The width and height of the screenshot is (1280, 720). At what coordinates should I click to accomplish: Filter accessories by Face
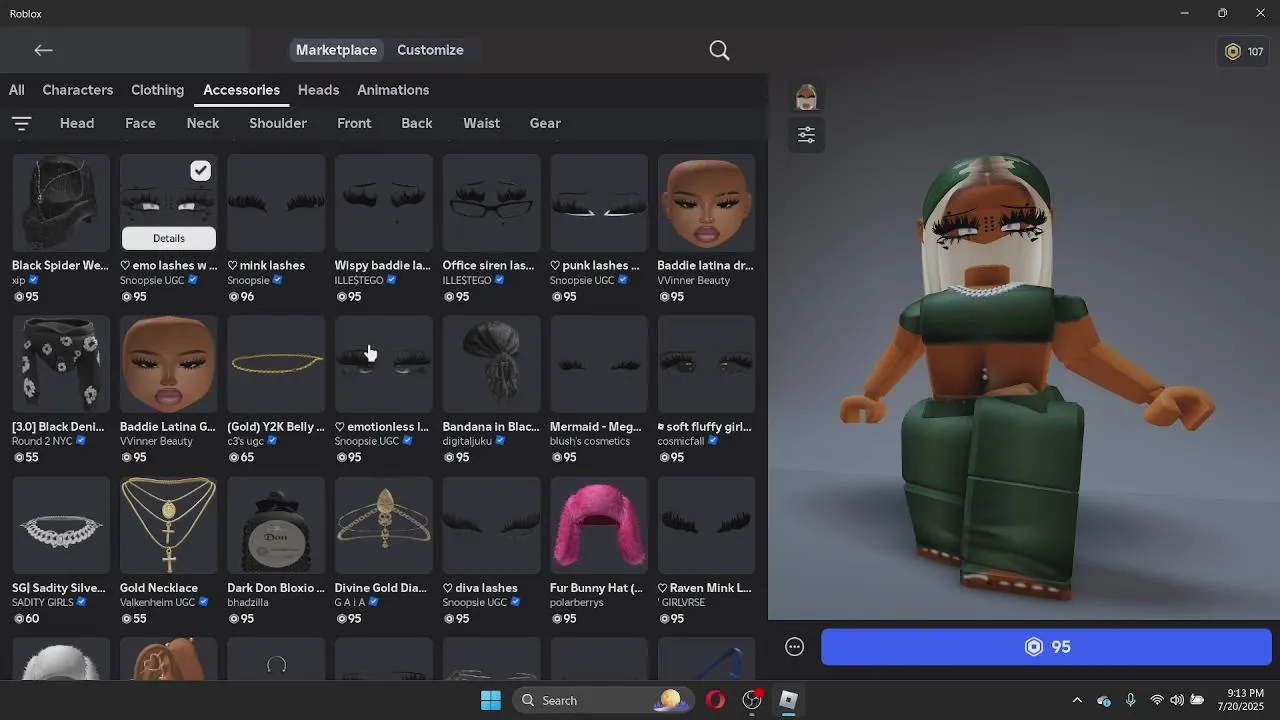[x=140, y=123]
